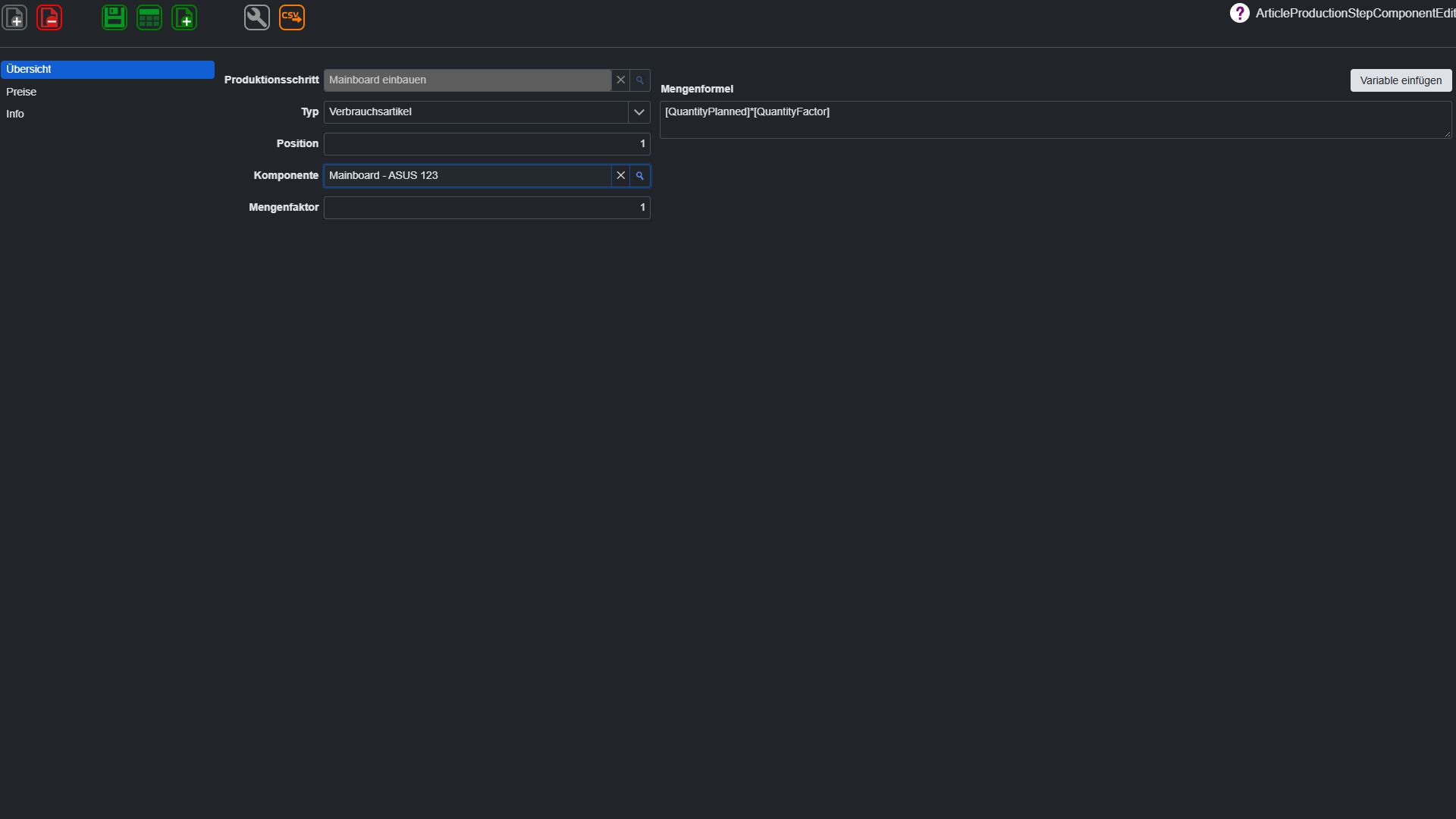Expand the Typ dropdown arrow
Screen dimensions: 1456x819
pos(639,112)
